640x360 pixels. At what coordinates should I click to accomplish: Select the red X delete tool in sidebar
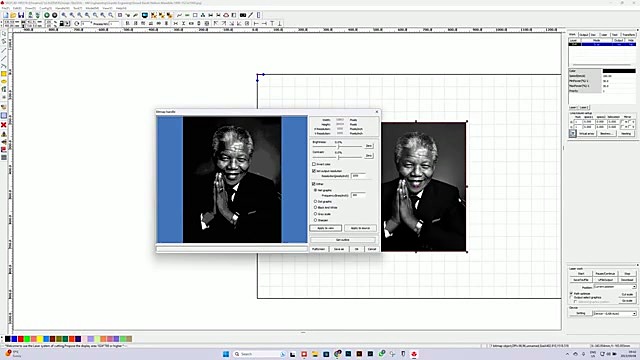[4, 125]
